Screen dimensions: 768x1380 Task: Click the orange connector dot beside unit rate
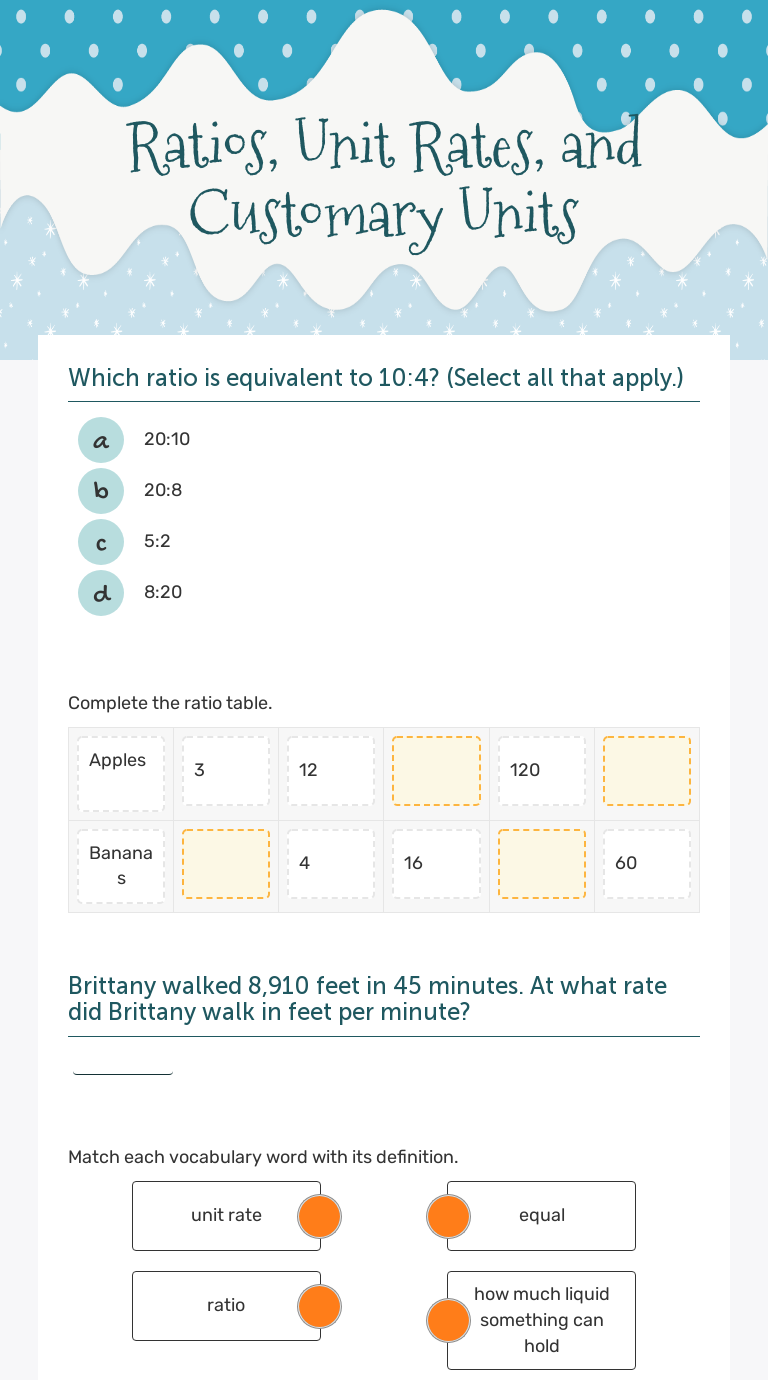(320, 1216)
